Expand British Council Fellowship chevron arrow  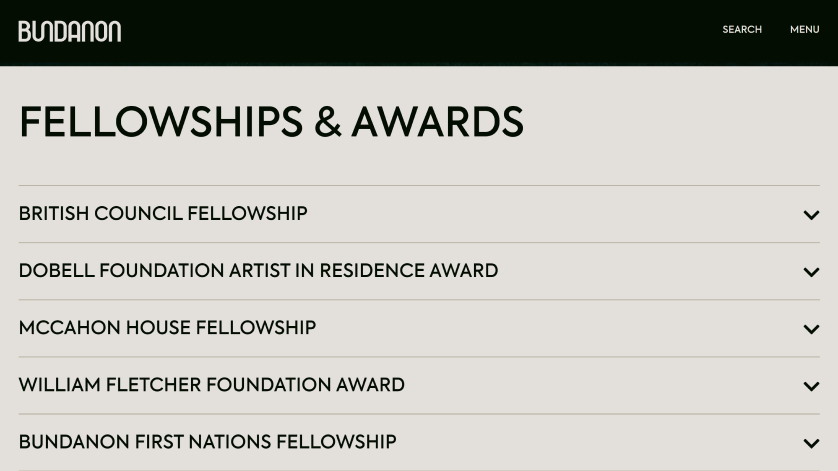[x=811, y=215]
